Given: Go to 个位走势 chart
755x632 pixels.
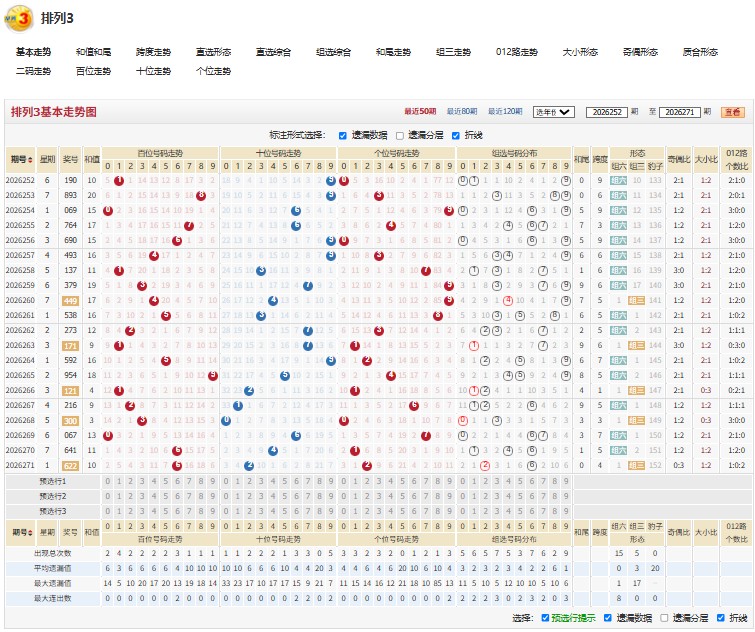Looking at the screenshot, I should [213, 71].
